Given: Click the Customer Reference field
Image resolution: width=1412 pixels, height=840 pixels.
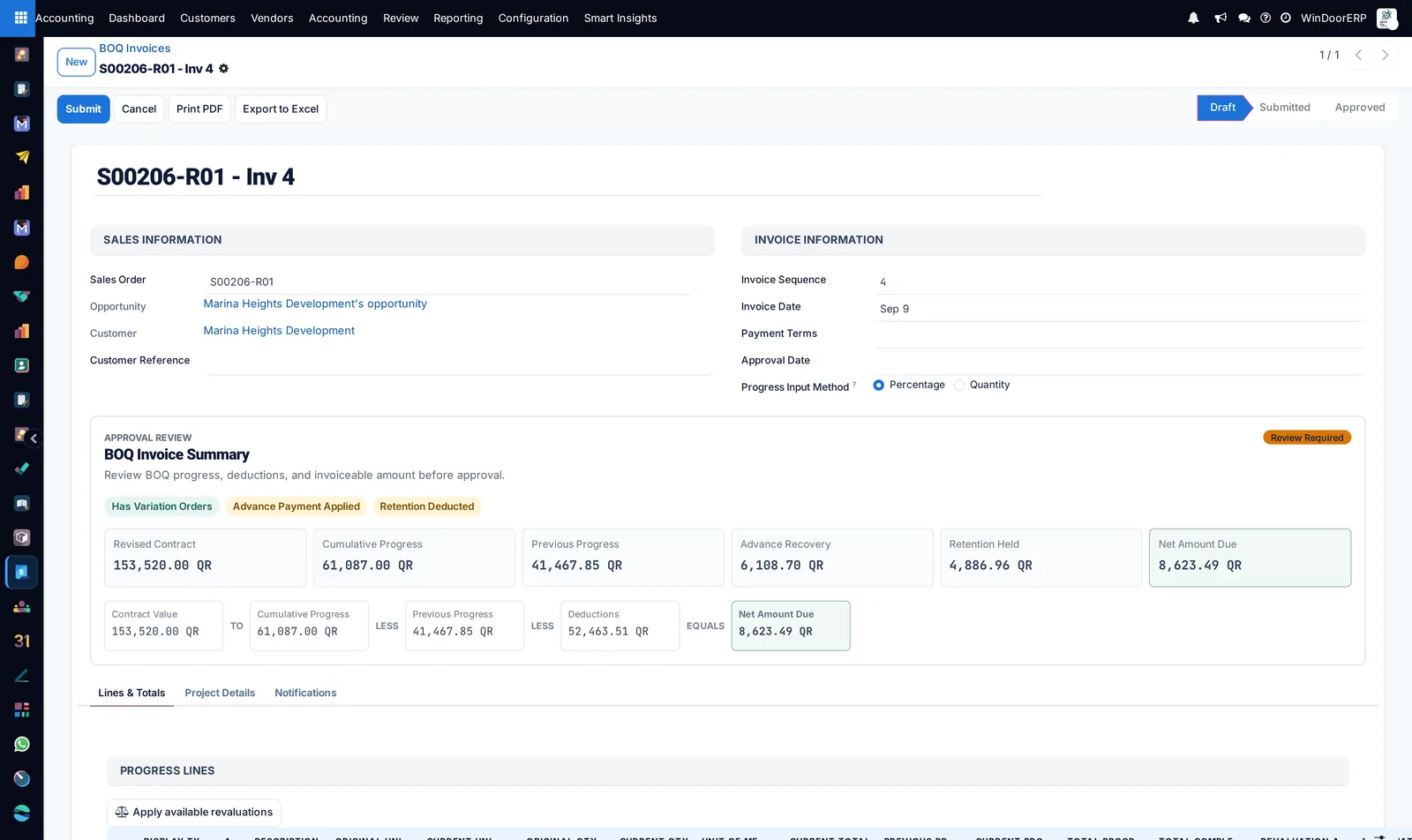Looking at the screenshot, I should (x=458, y=362).
